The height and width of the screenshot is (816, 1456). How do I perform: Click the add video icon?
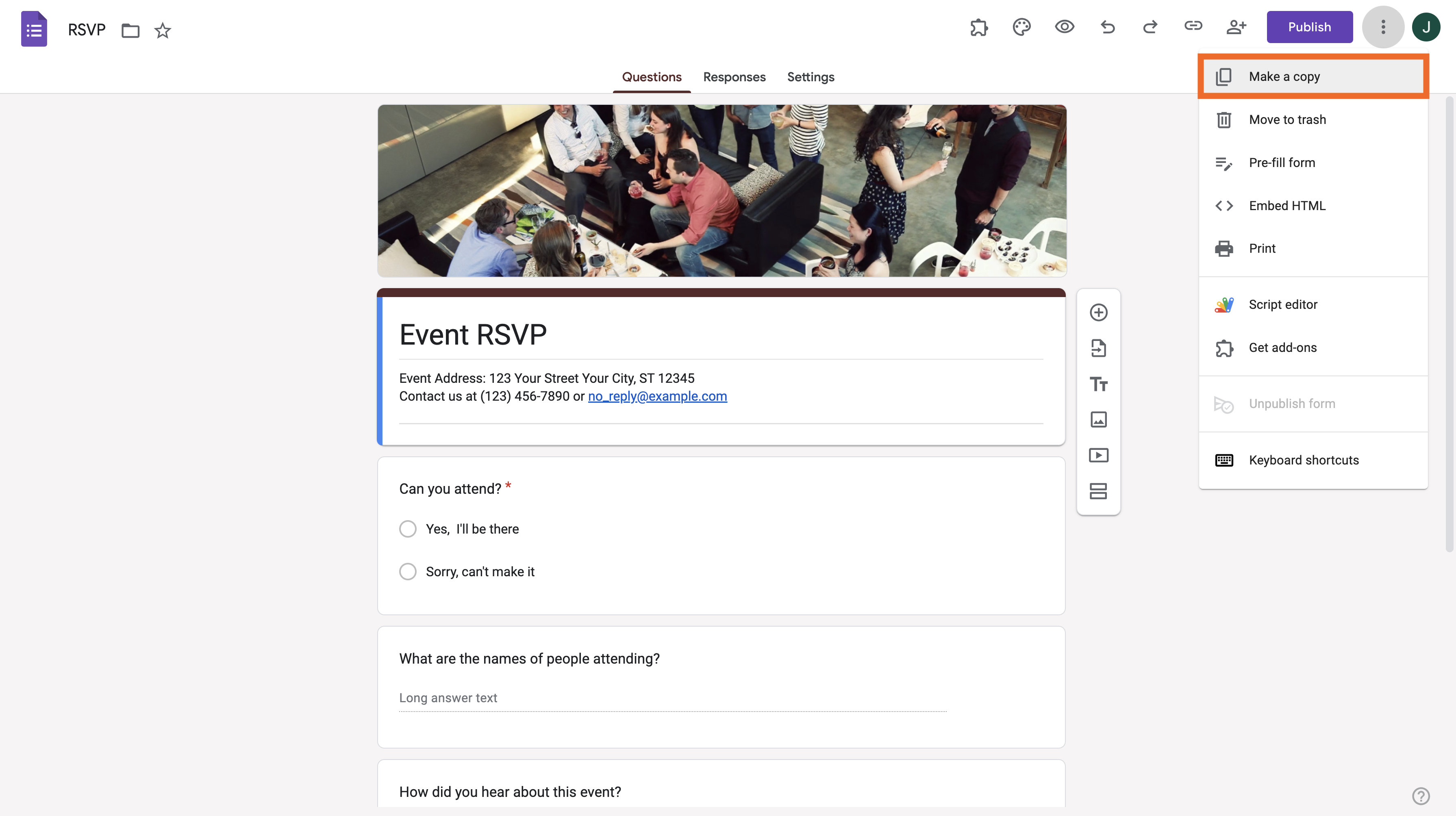pos(1098,456)
